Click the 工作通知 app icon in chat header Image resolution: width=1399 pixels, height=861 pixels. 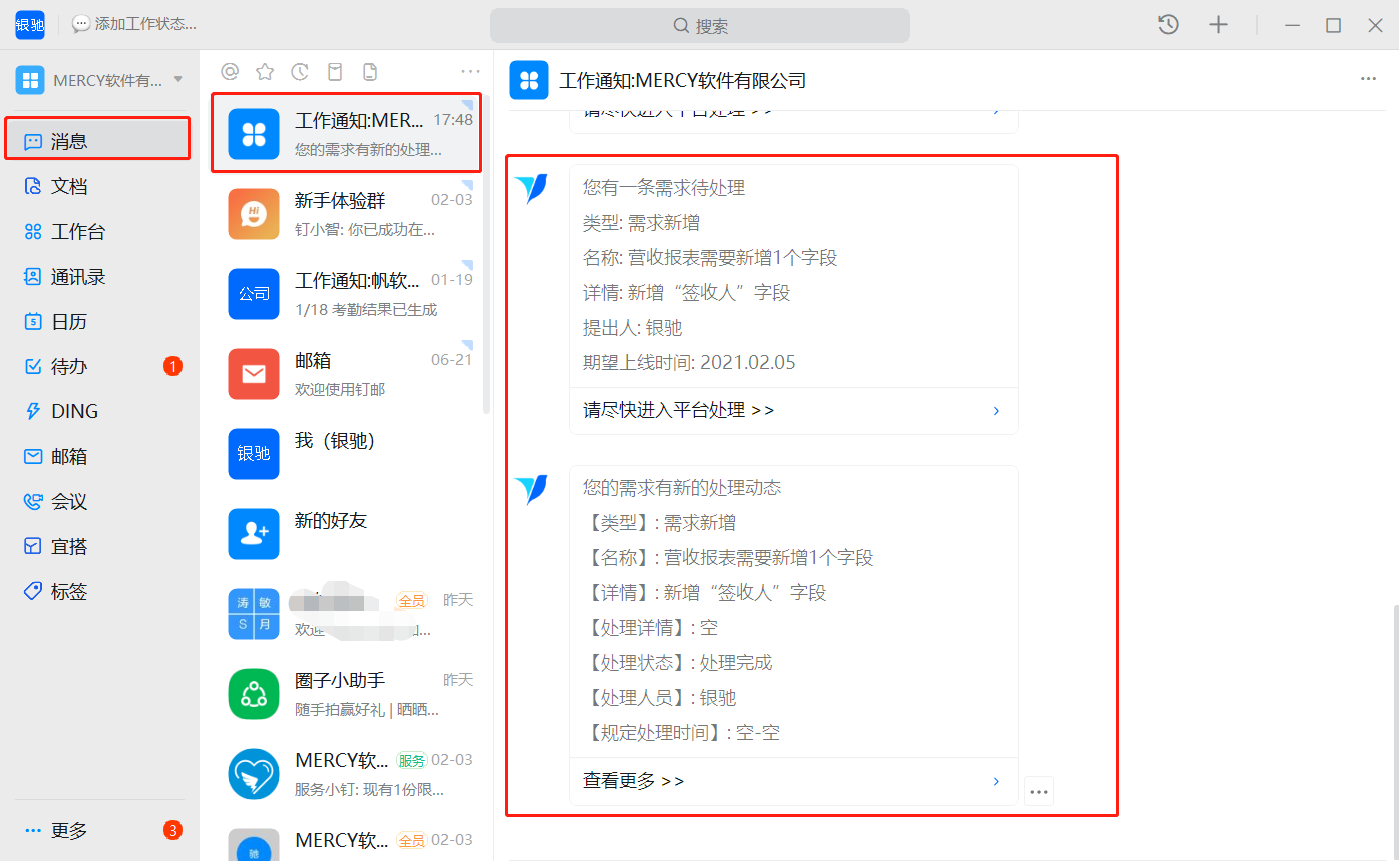(529, 80)
